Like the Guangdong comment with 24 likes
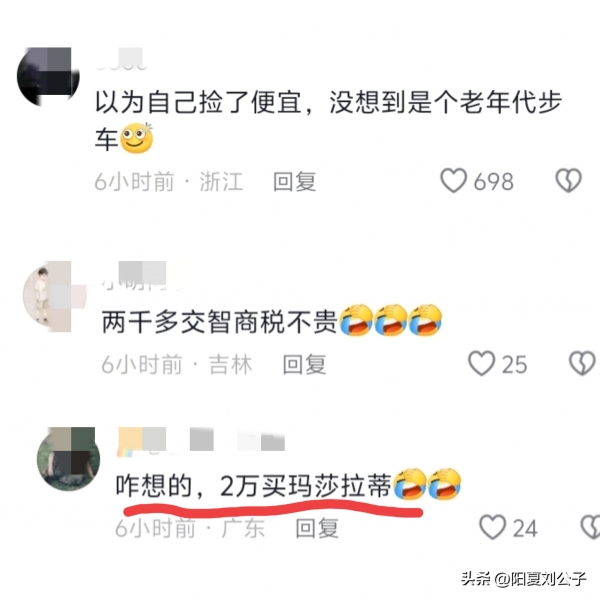The width and height of the screenshot is (600, 600). click(492, 527)
